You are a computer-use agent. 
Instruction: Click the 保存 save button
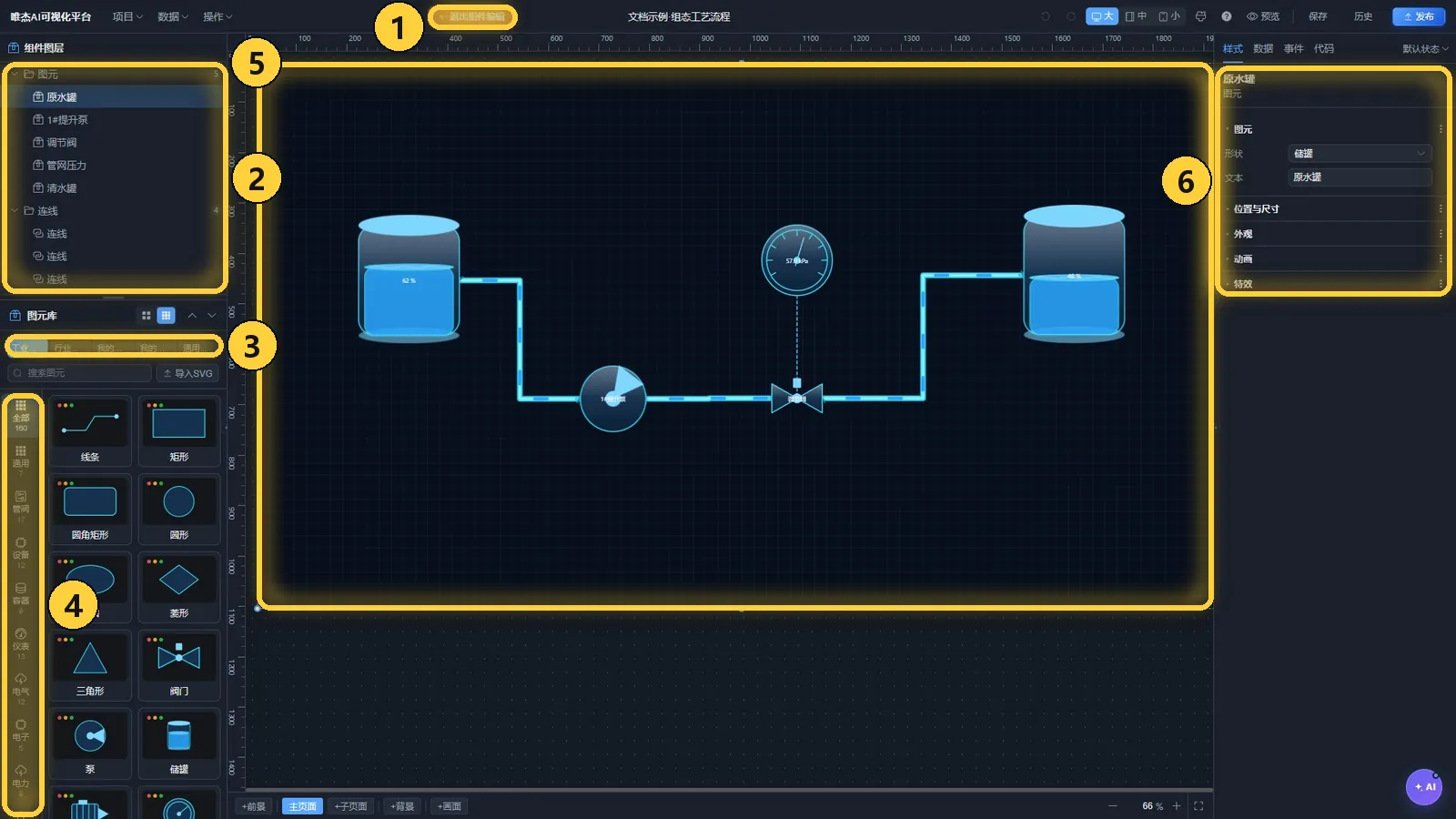pyautogui.click(x=1318, y=16)
